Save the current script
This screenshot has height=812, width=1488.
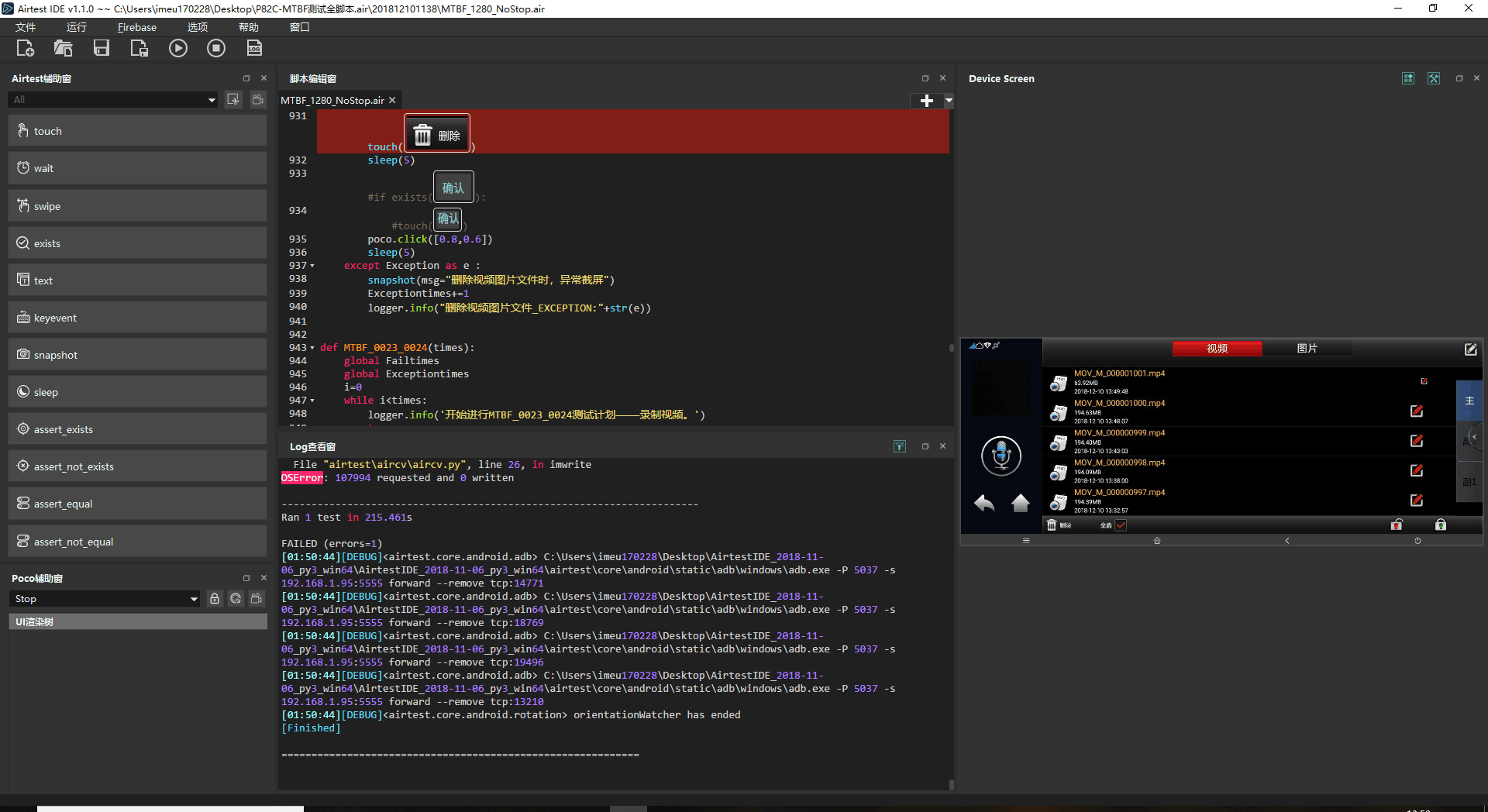(101, 48)
